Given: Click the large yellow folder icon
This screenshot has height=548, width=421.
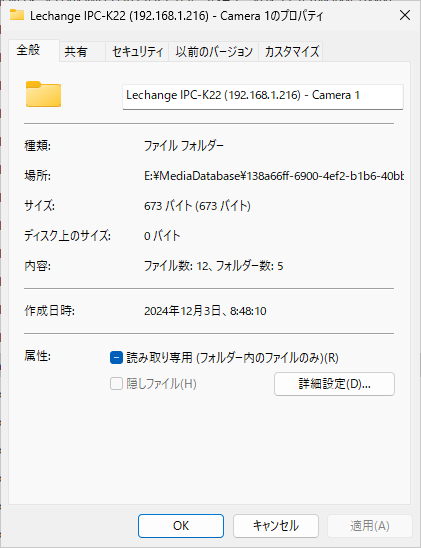Looking at the screenshot, I should point(43,94).
